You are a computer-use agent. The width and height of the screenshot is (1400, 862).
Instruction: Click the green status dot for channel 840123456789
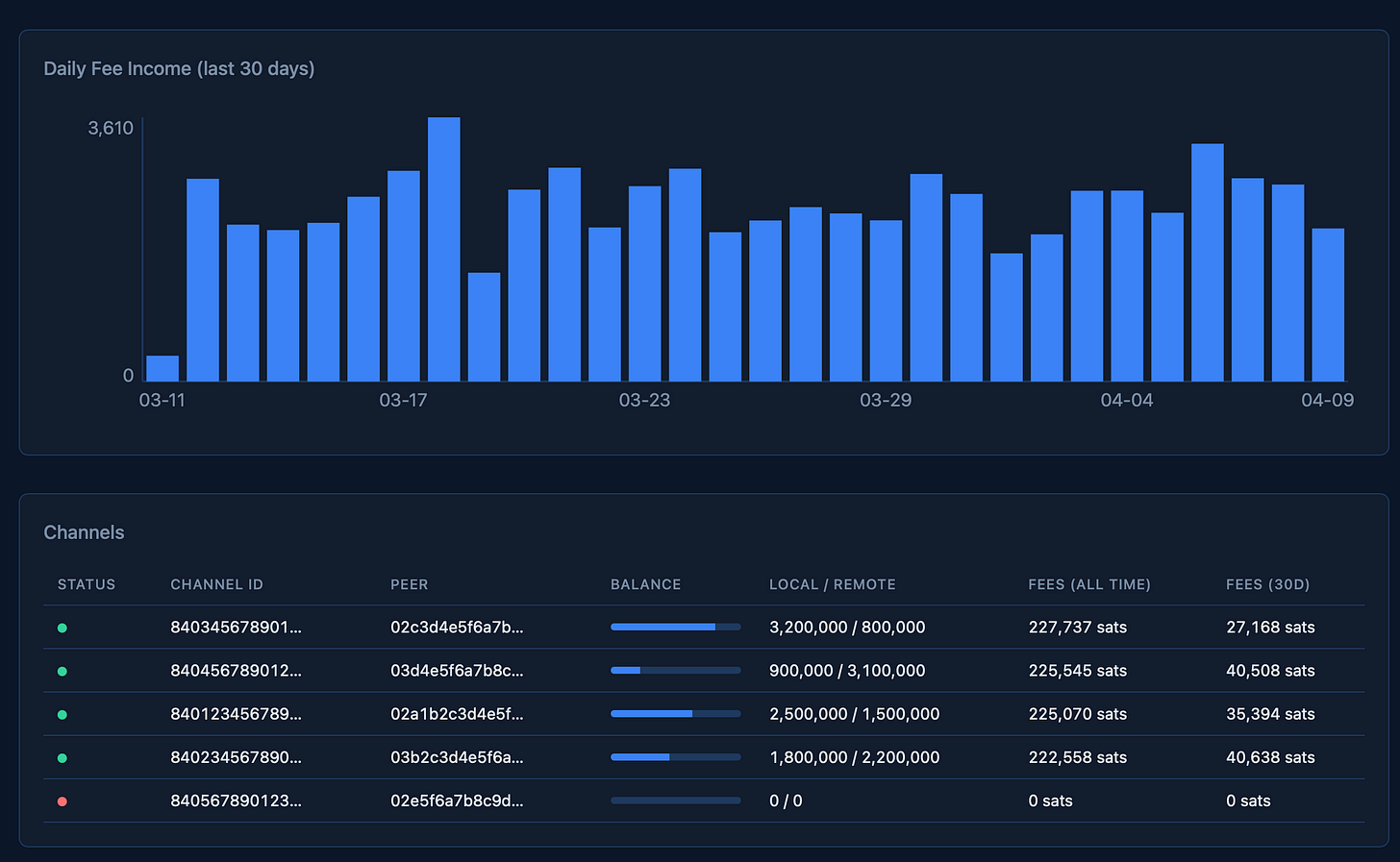pyautogui.click(x=62, y=715)
